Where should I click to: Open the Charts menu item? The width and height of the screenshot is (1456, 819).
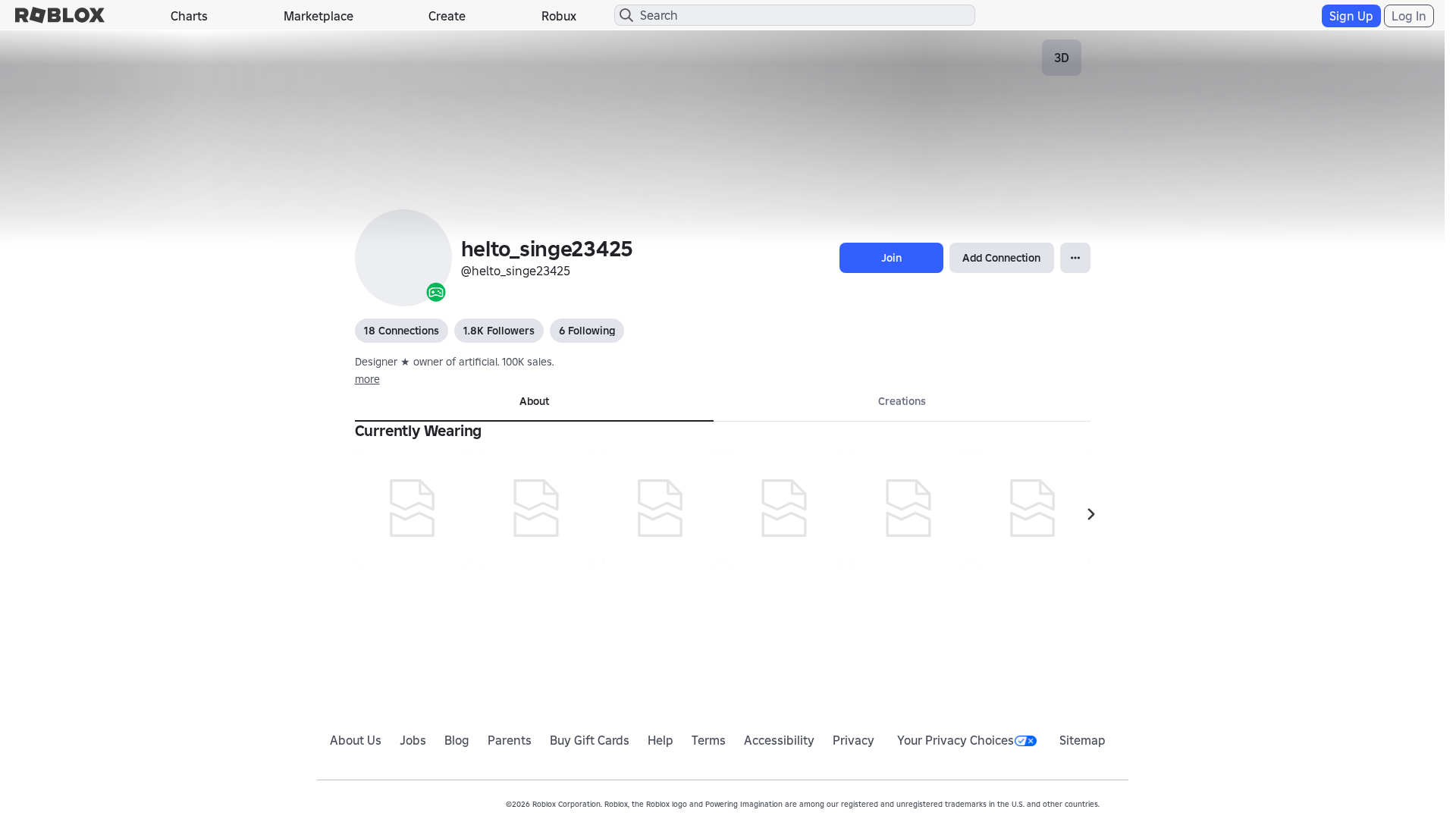(189, 16)
